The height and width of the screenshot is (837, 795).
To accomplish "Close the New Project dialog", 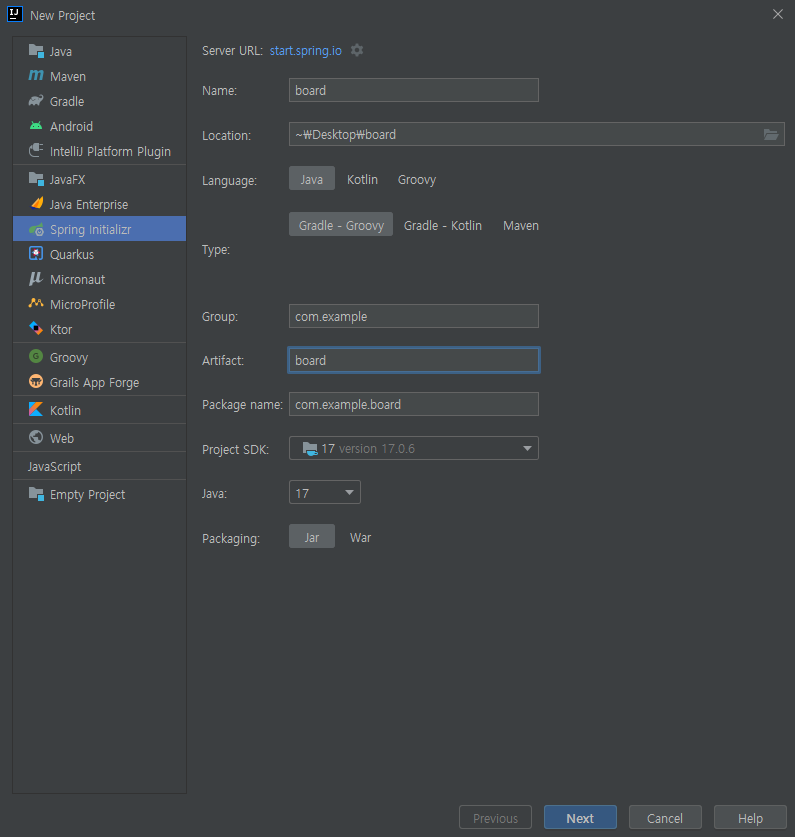I will [x=778, y=14].
